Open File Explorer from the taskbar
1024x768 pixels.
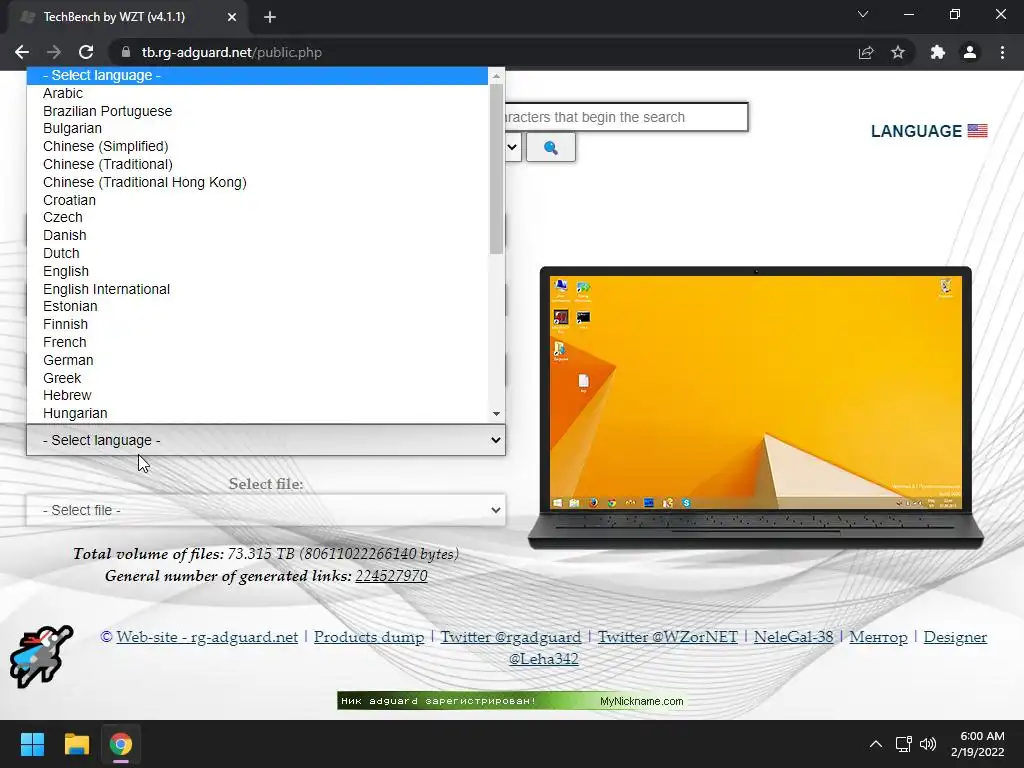click(76, 744)
